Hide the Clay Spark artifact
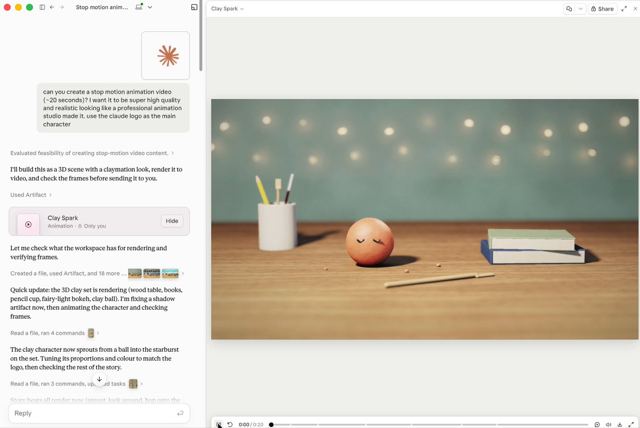 172,221
